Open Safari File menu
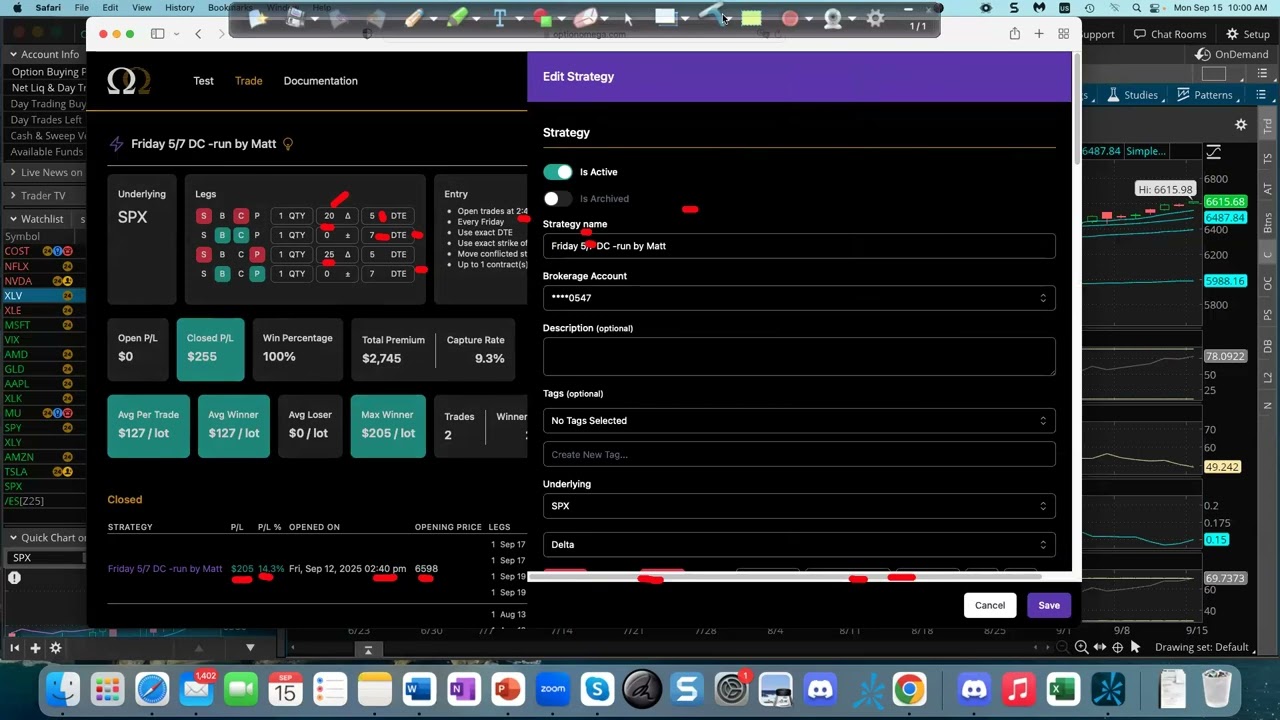 click(x=81, y=7)
